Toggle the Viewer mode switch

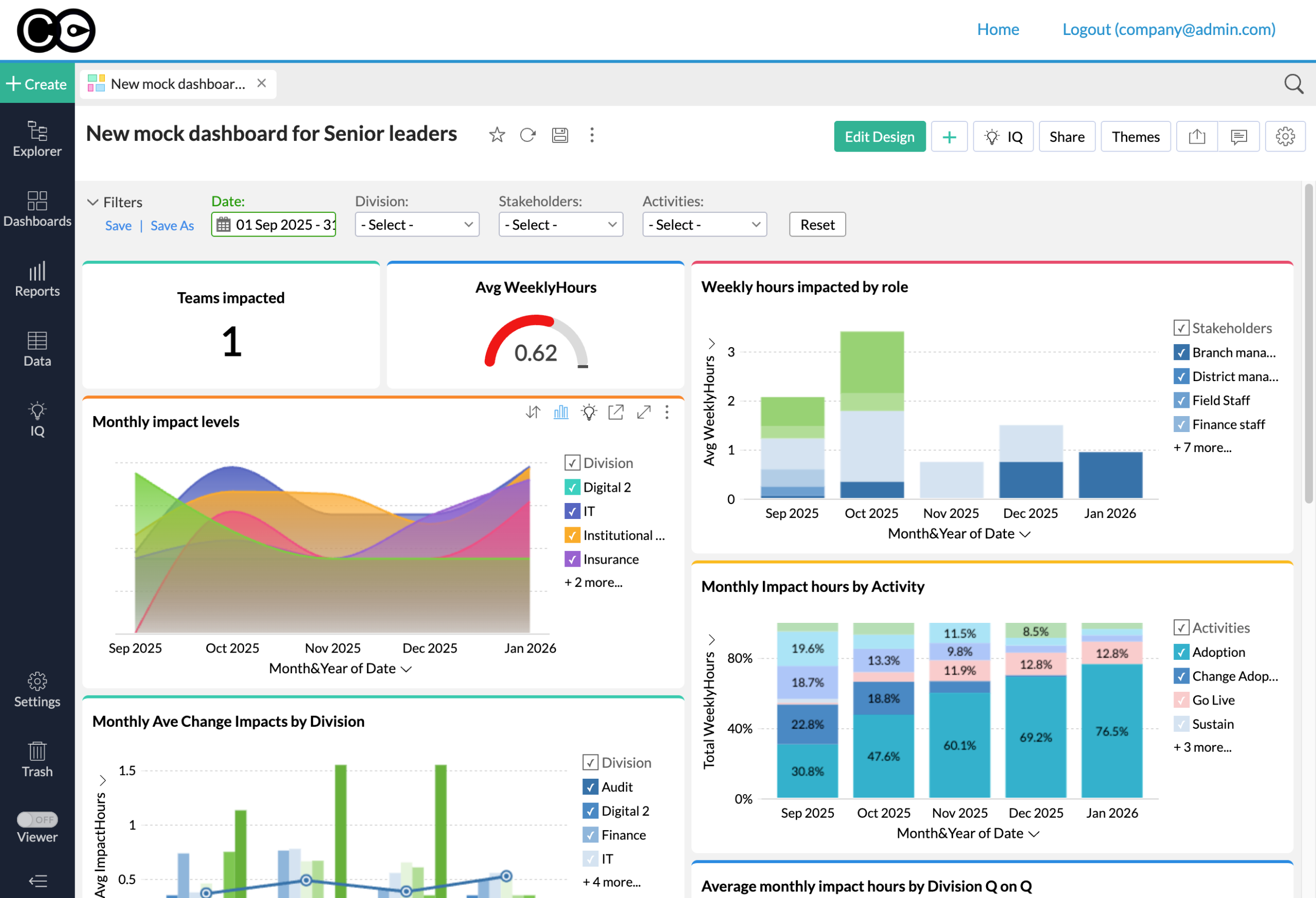pyautogui.click(x=37, y=819)
